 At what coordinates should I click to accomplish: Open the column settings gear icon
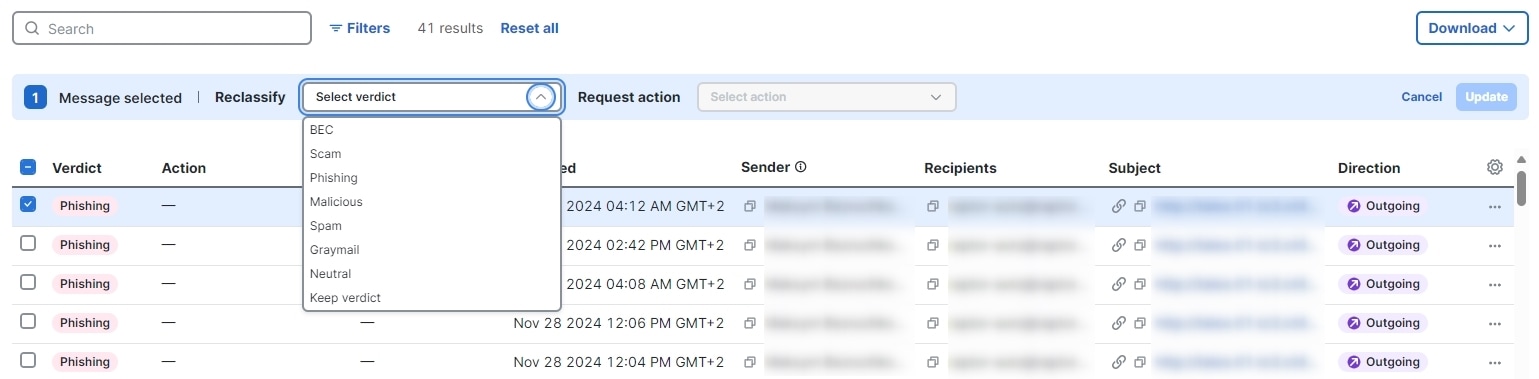pos(1495,167)
